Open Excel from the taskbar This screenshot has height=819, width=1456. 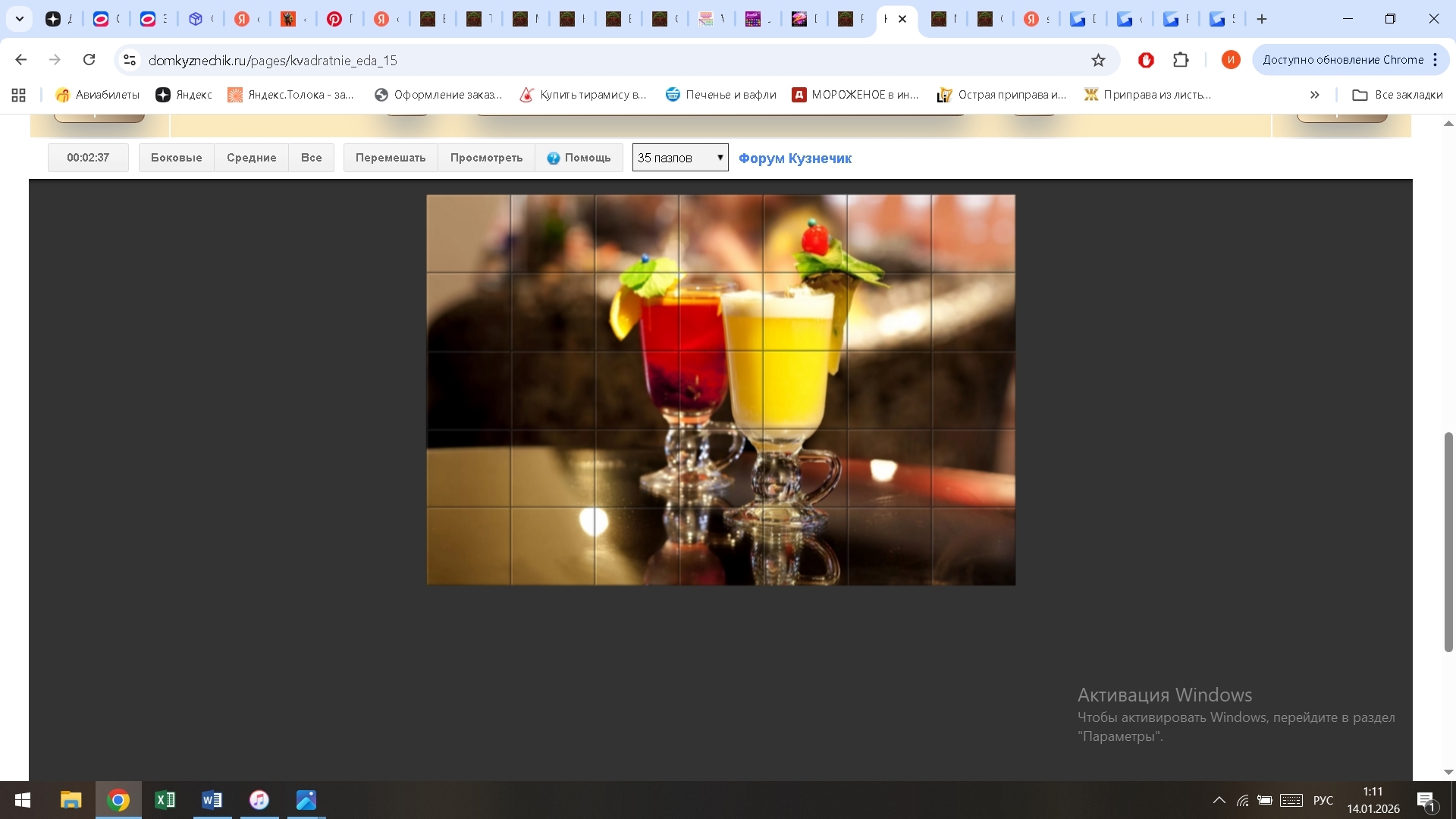pyautogui.click(x=165, y=800)
